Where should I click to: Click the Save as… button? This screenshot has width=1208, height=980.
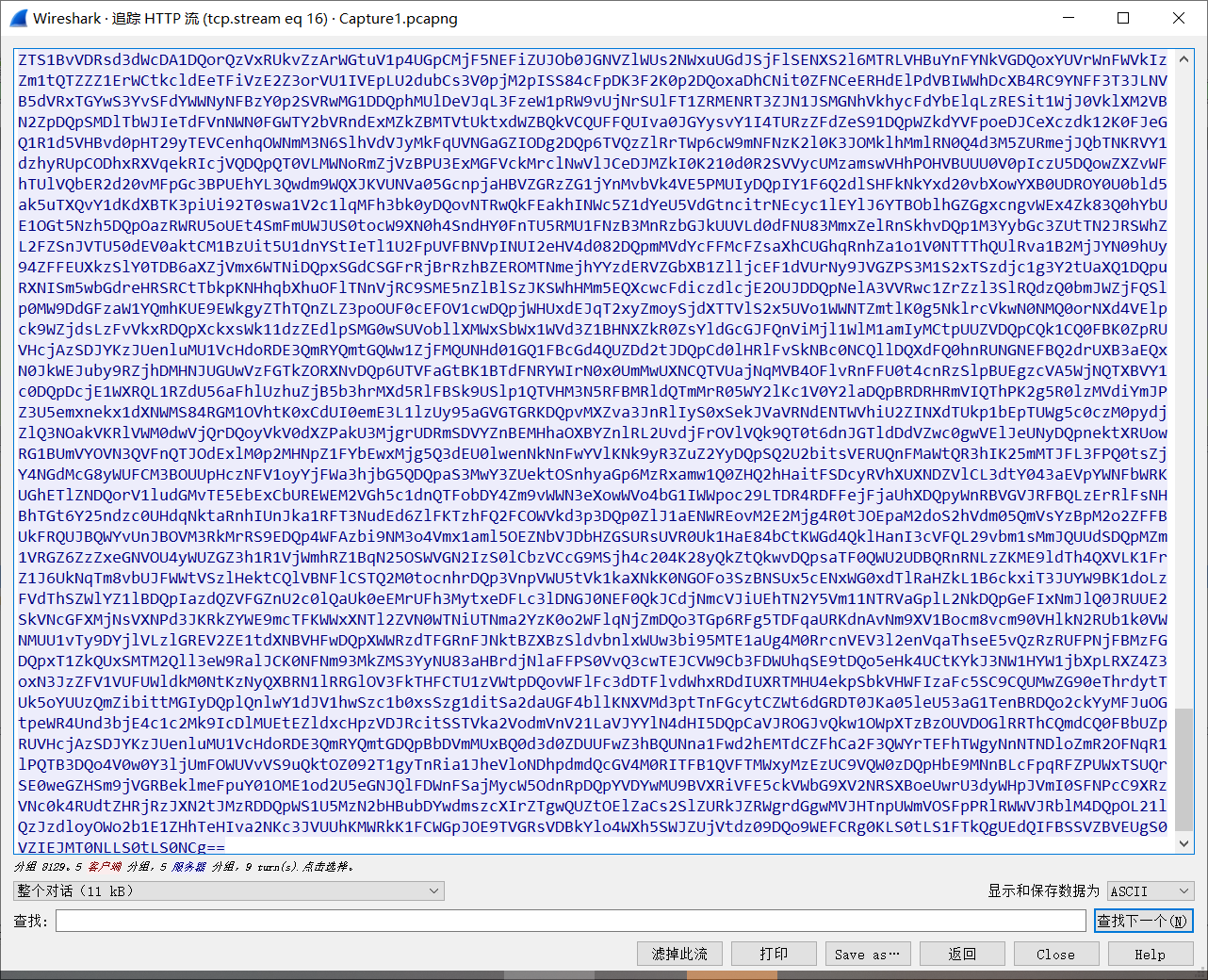(x=868, y=954)
